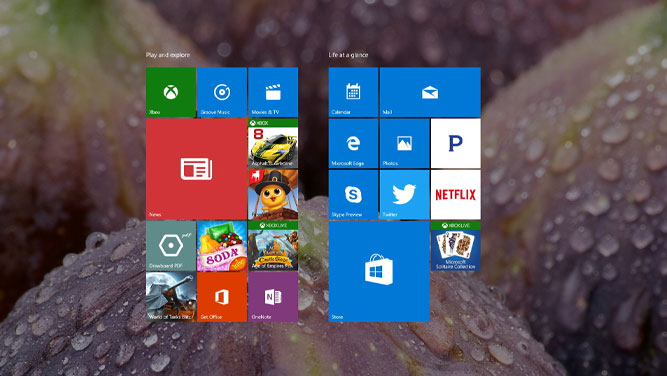Open the Movies & TV tile
Screen dimensions: 667x376
273,92
